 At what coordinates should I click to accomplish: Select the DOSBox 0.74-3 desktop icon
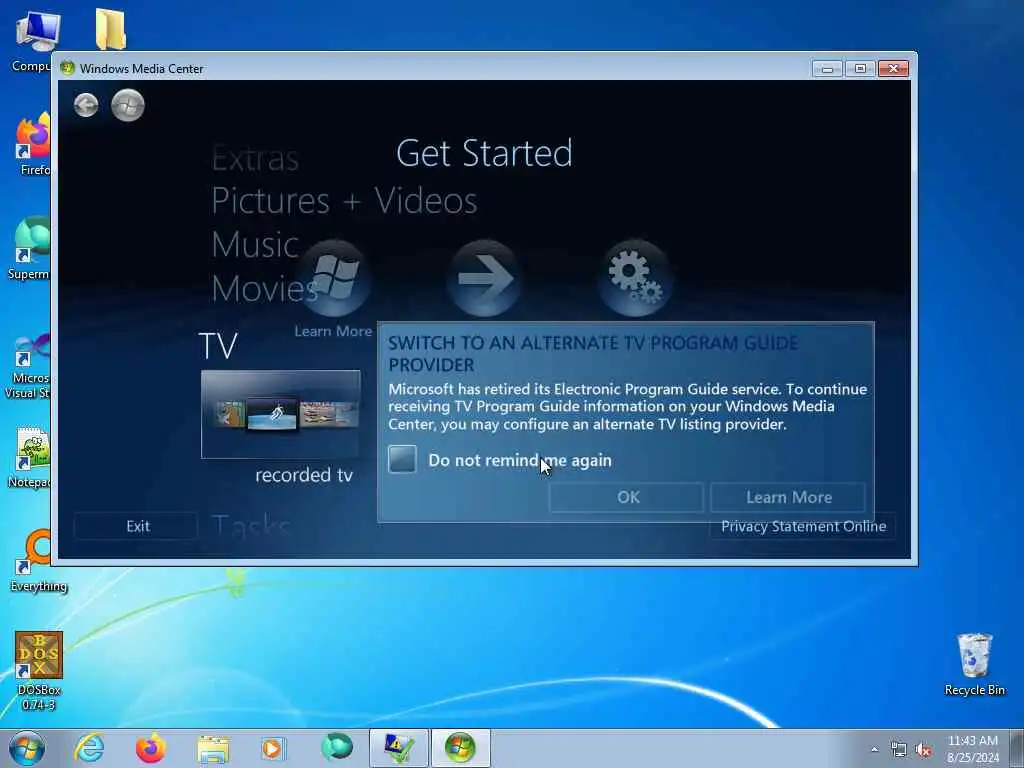39,671
